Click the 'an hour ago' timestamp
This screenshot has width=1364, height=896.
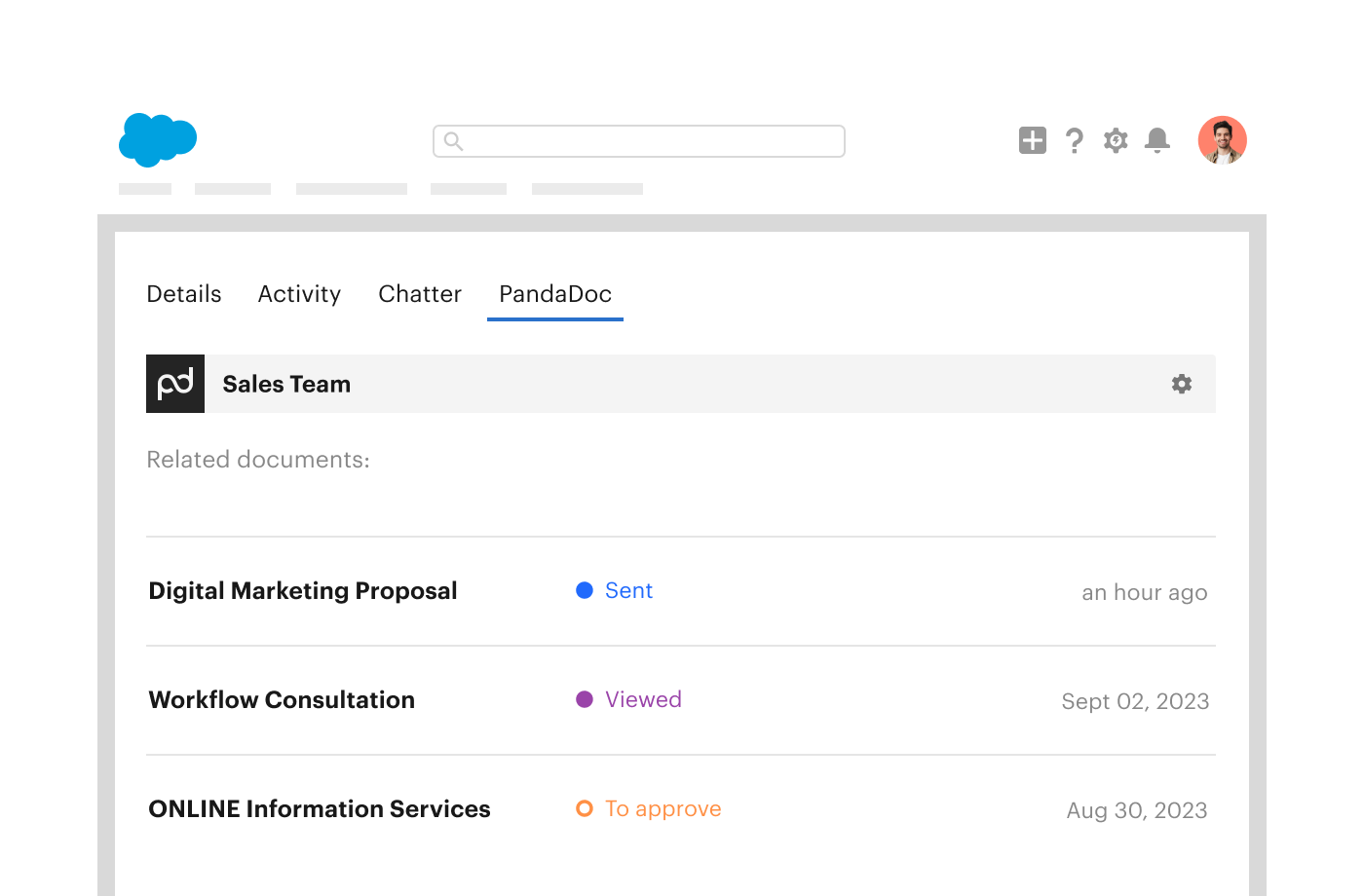click(1145, 593)
